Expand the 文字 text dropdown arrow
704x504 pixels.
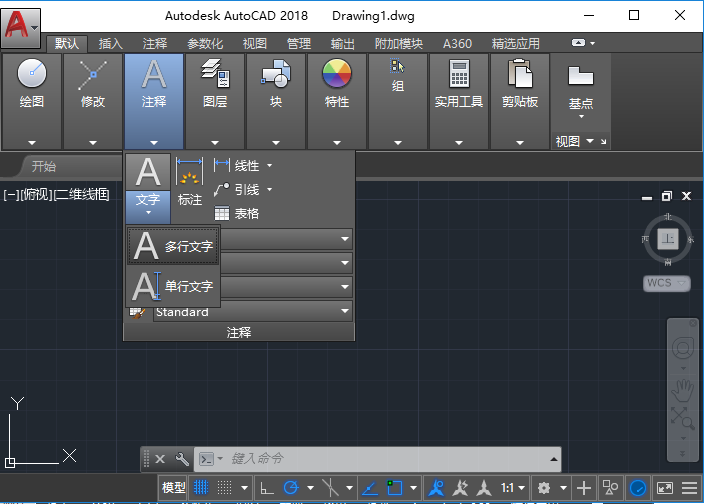coord(148,213)
